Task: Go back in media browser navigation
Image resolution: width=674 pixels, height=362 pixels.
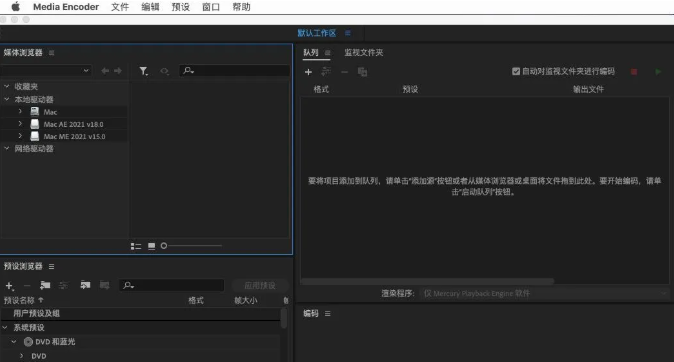Action: coord(105,71)
